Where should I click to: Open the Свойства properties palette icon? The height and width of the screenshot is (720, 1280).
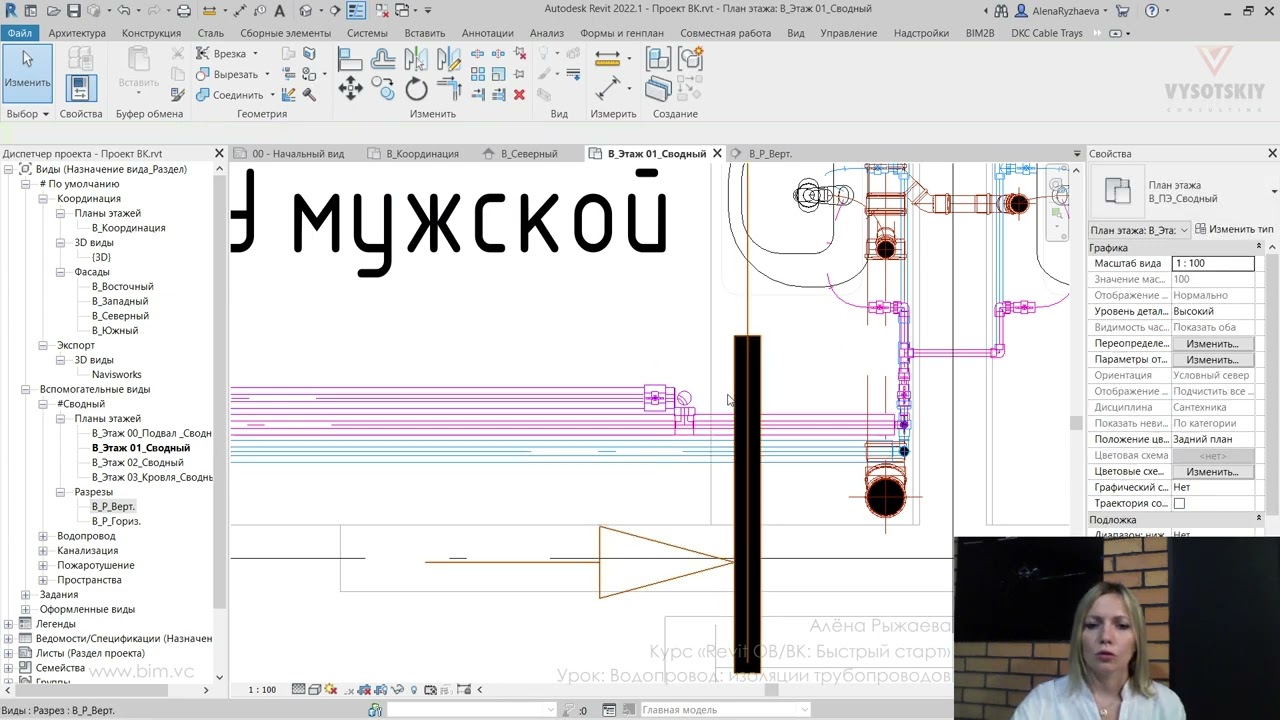[x=80, y=88]
